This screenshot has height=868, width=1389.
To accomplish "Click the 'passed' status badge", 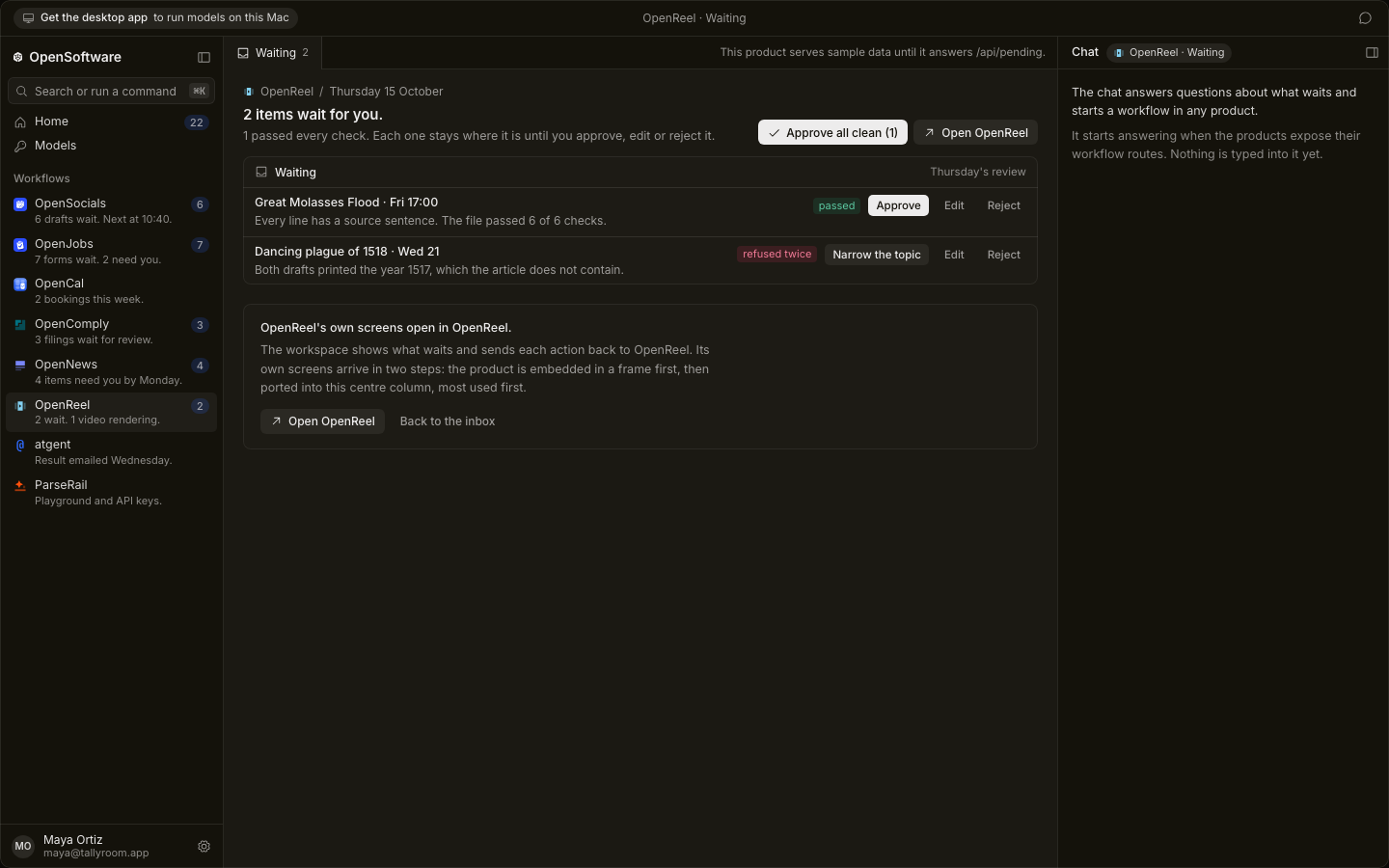I will coord(836,205).
